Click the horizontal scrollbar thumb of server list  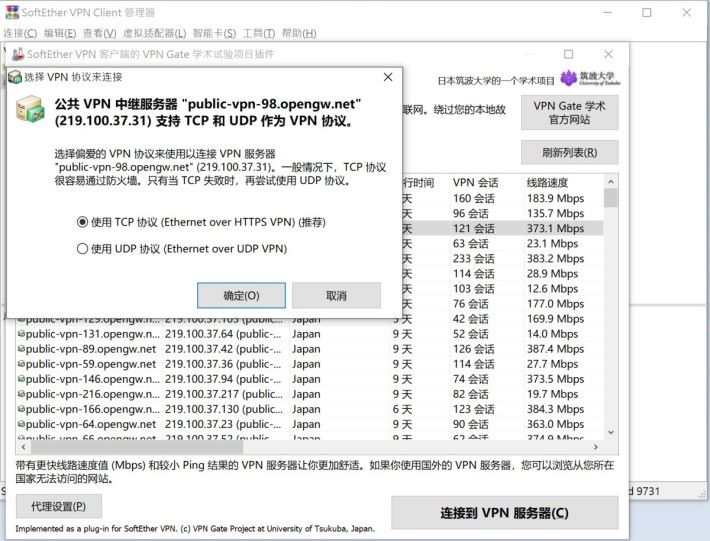coord(136,447)
